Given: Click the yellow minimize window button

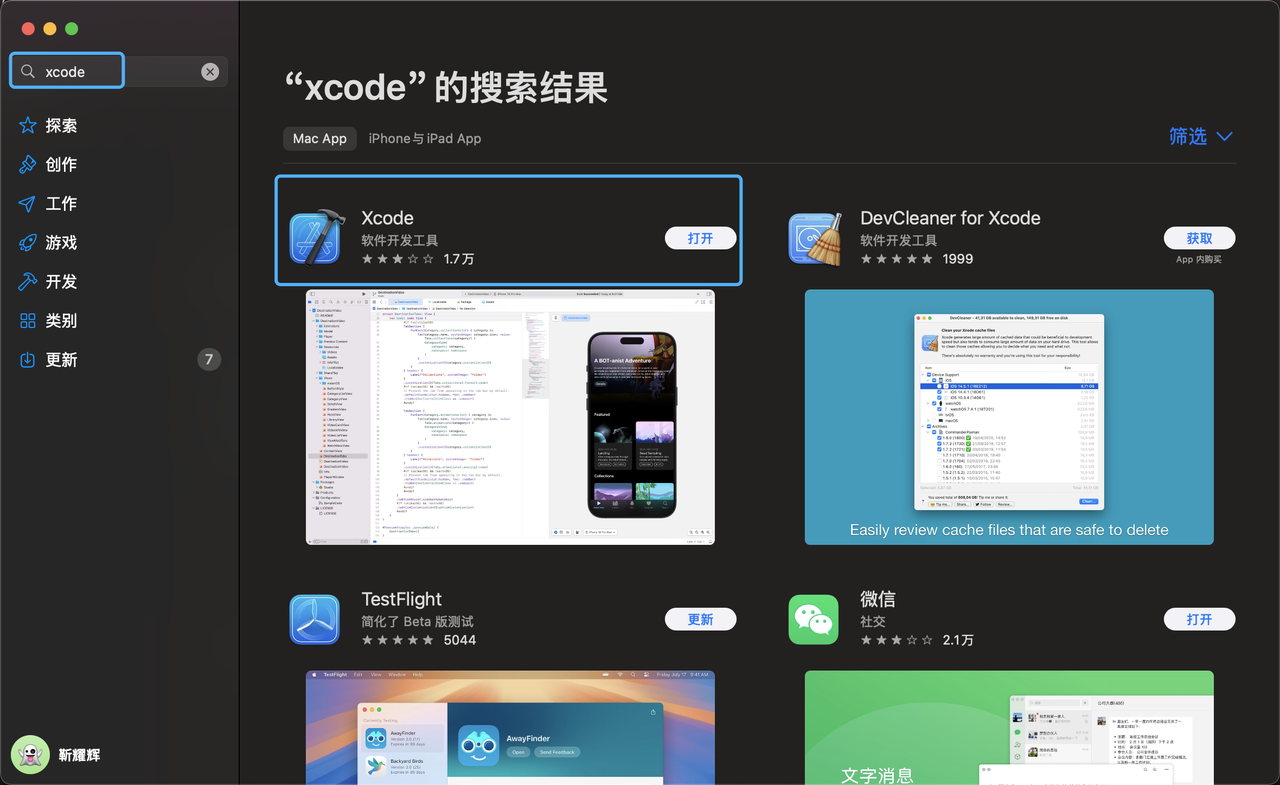Looking at the screenshot, I should point(49,29).
